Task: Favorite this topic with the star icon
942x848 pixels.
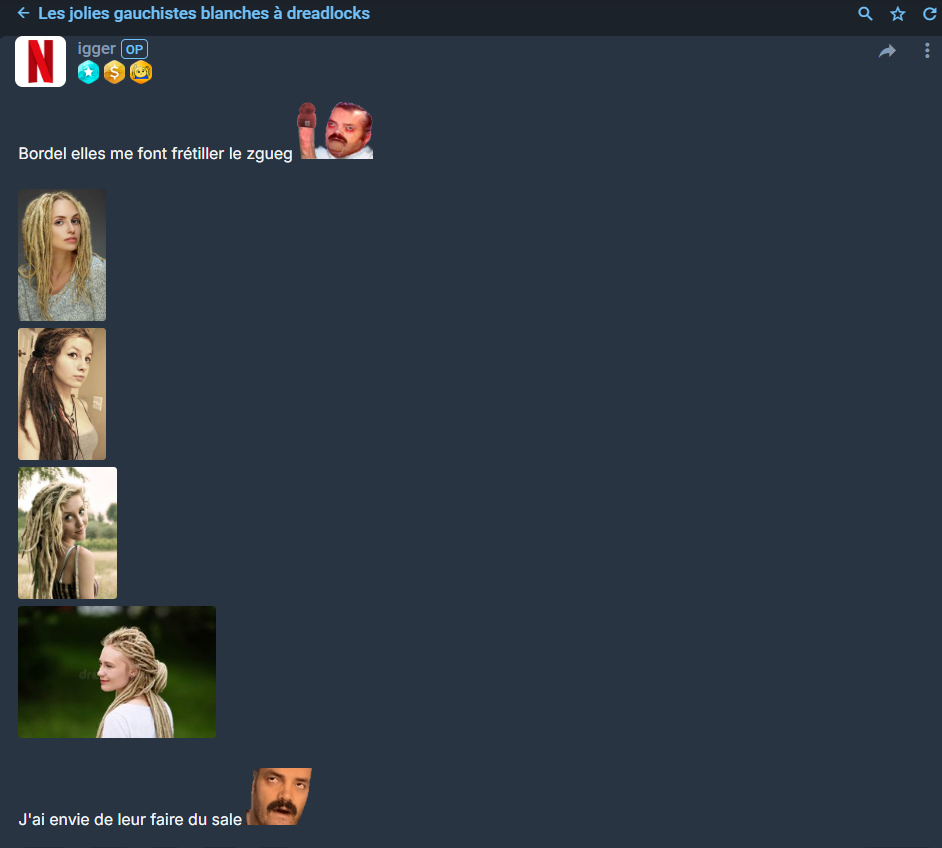Action: (898, 14)
